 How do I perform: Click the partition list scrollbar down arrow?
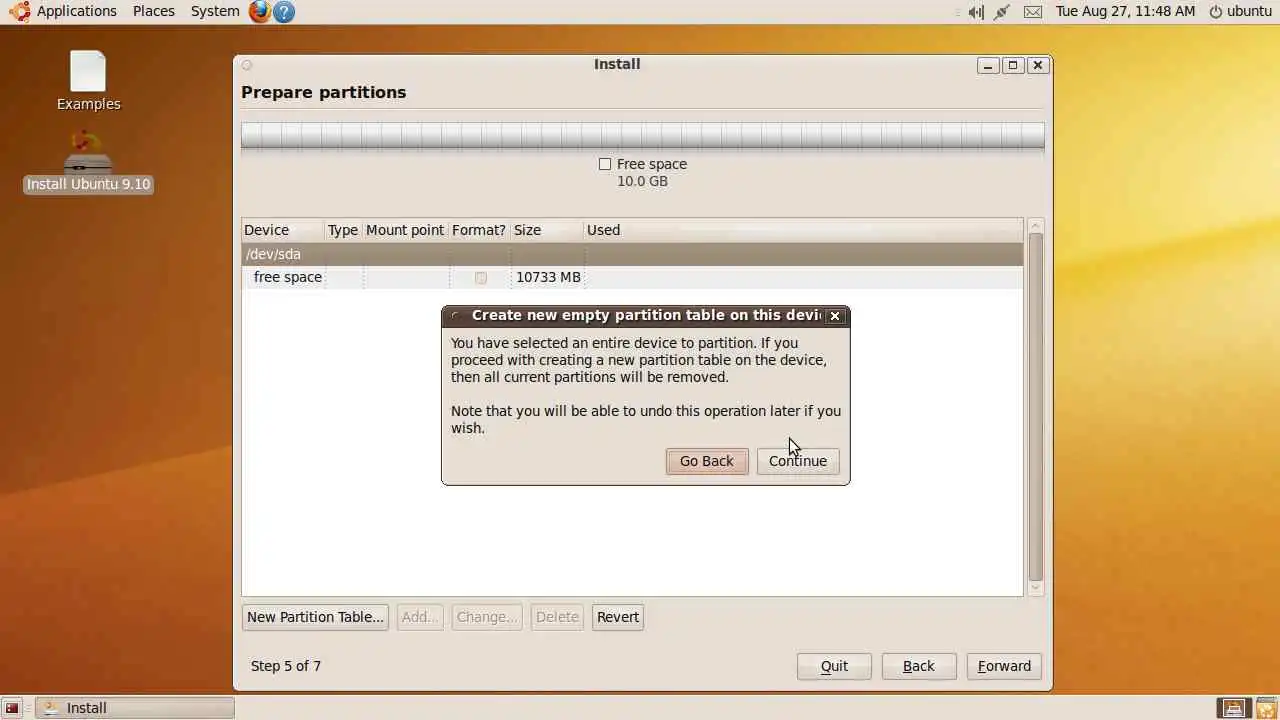(x=1036, y=589)
